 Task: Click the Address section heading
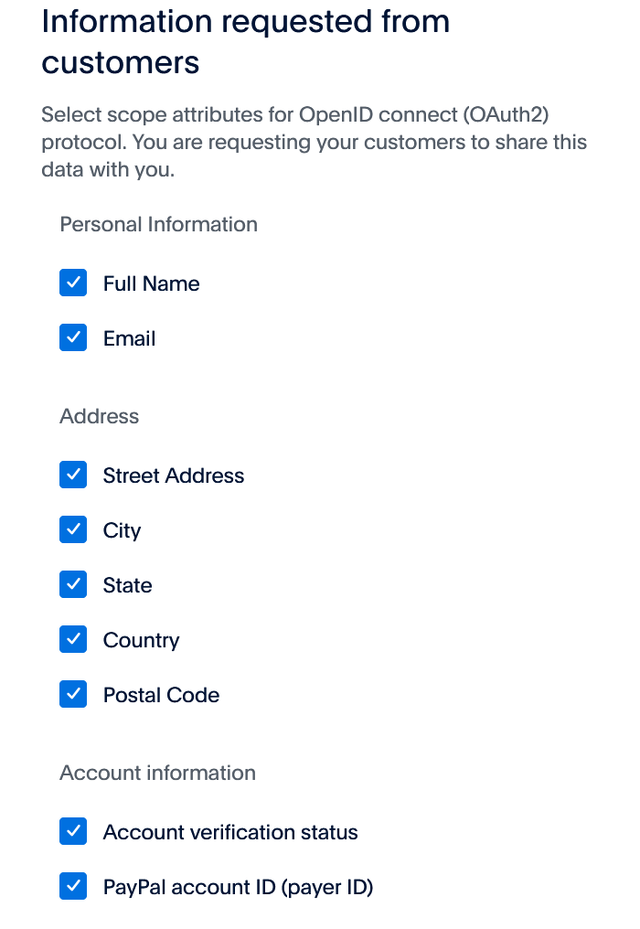click(x=98, y=416)
